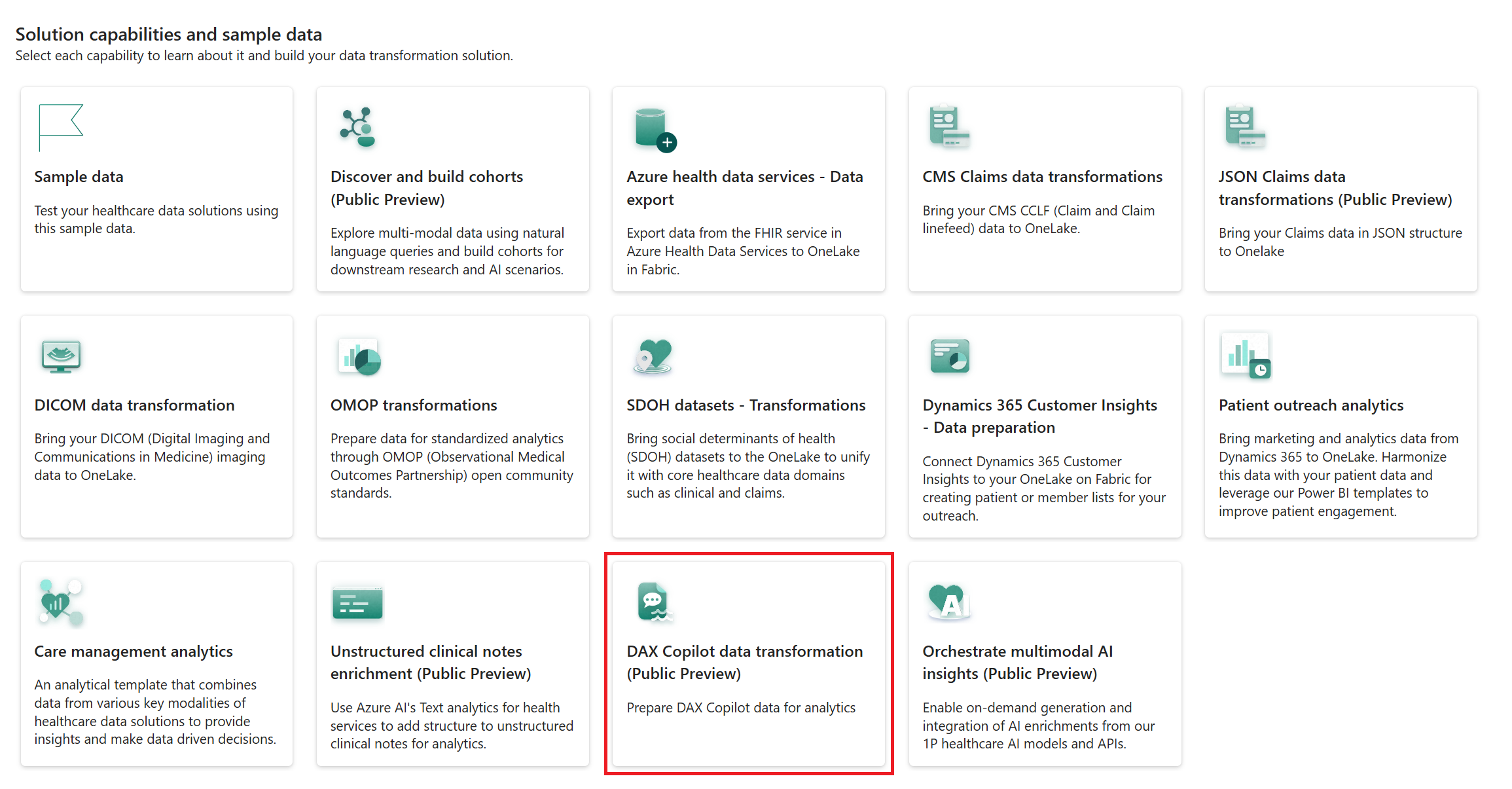Click the CMS Claims data transformations icon
The height and width of the screenshot is (789, 1512).
[x=949, y=126]
